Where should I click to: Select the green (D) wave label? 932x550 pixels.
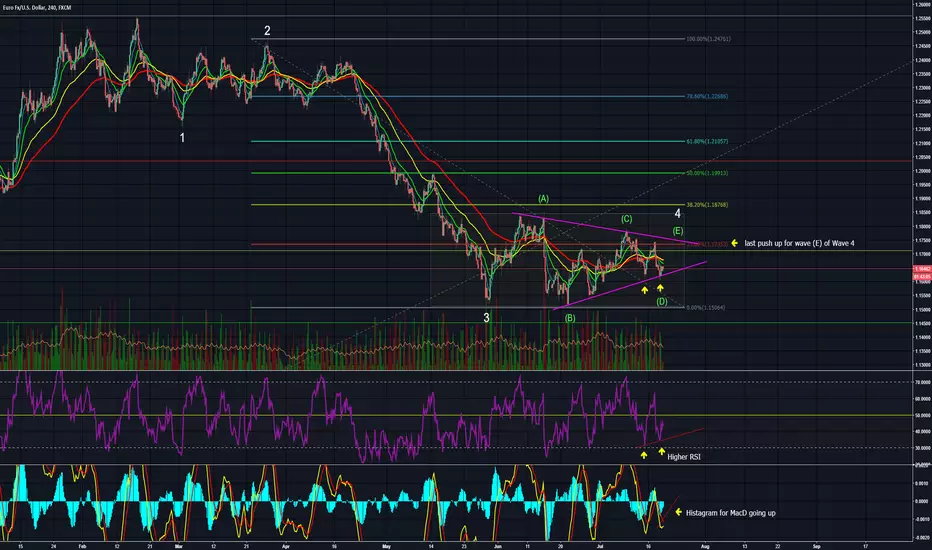click(x=662, y=301)
